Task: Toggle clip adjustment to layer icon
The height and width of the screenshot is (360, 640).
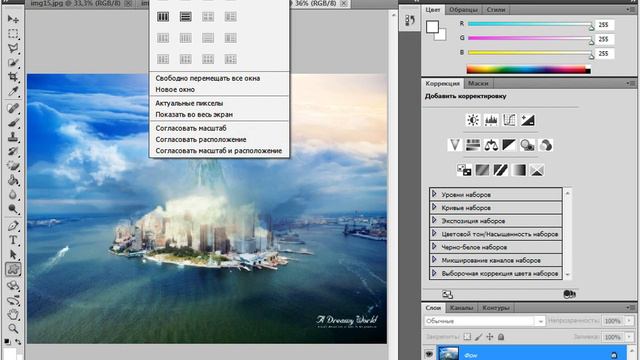Action: click(x=569, y=294)
